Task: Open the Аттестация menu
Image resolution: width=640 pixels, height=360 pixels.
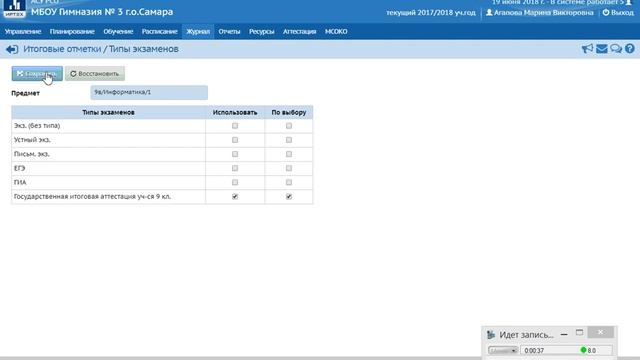Action: [x=300, y=31]
